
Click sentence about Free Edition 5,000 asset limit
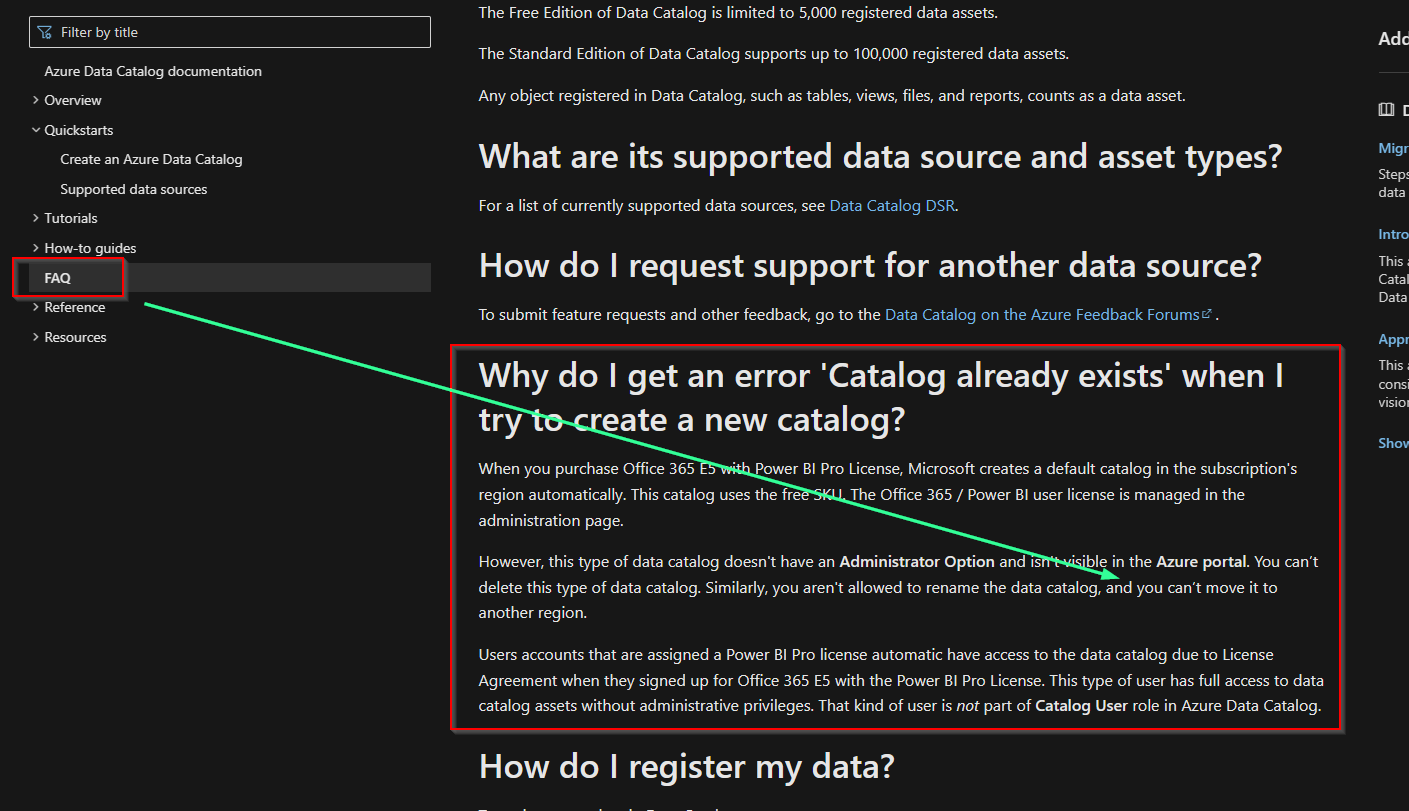[738, 13]
